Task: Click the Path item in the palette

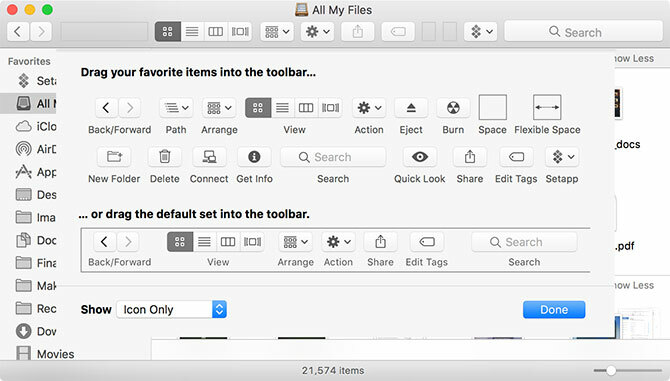Action: pyautogui.click(x=176, y=108)
